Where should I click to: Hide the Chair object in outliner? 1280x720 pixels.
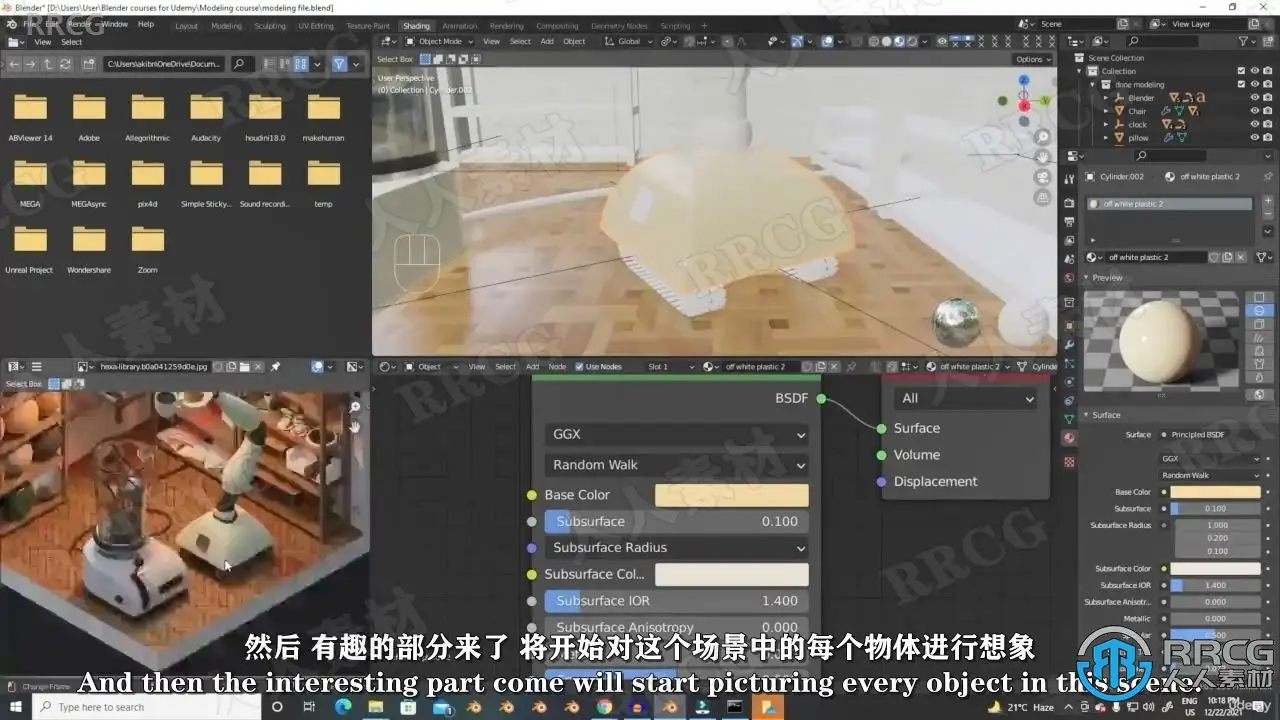(x=1254, y=111)
